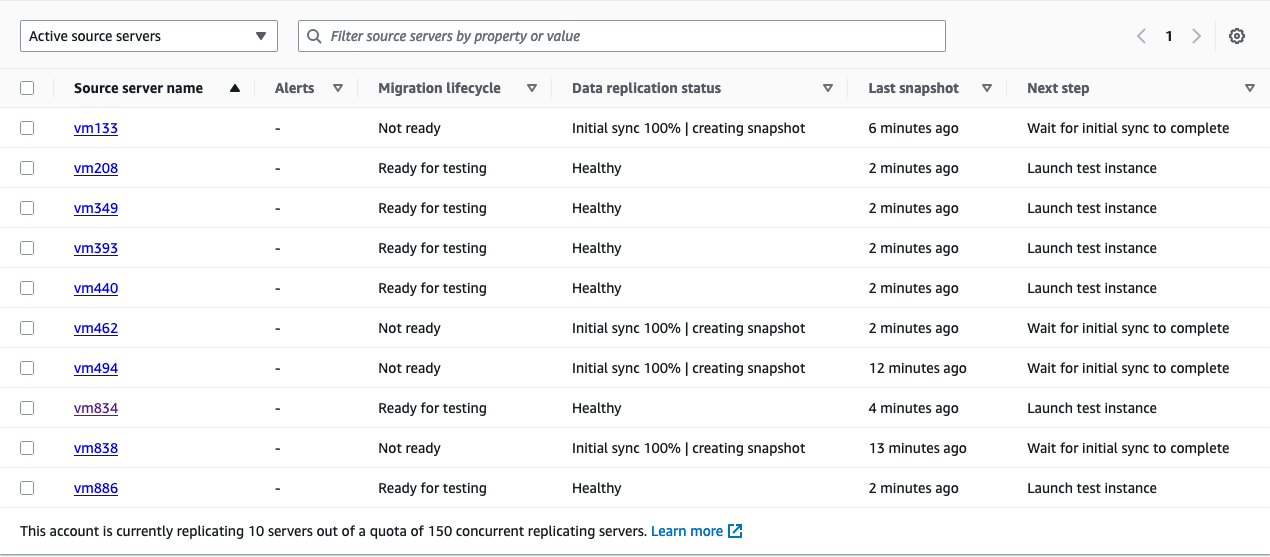1270x557 pixels.
Task: Tick the checkbox for vm440
Action: 27,288
